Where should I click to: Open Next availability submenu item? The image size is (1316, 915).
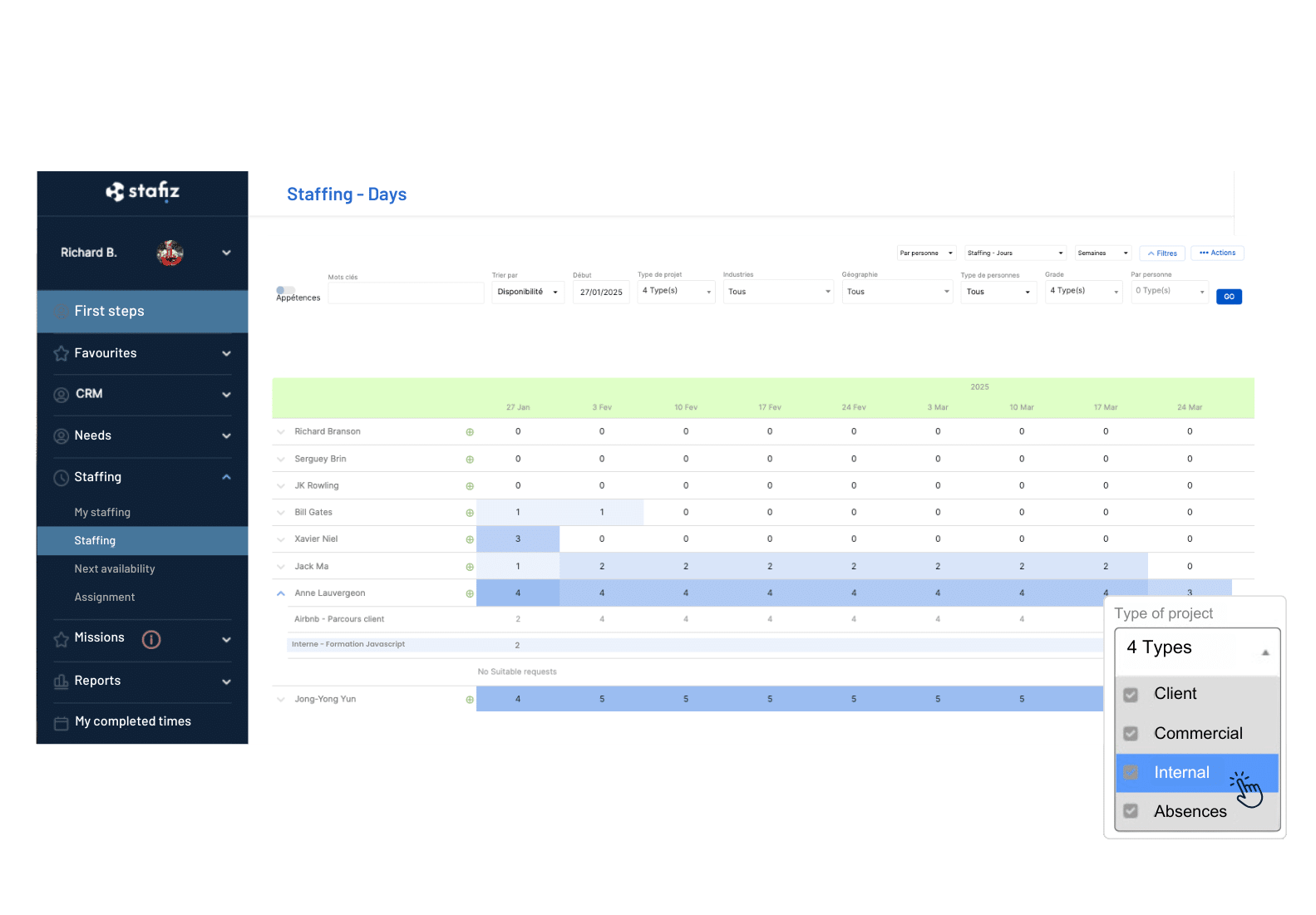coord(115,569)
